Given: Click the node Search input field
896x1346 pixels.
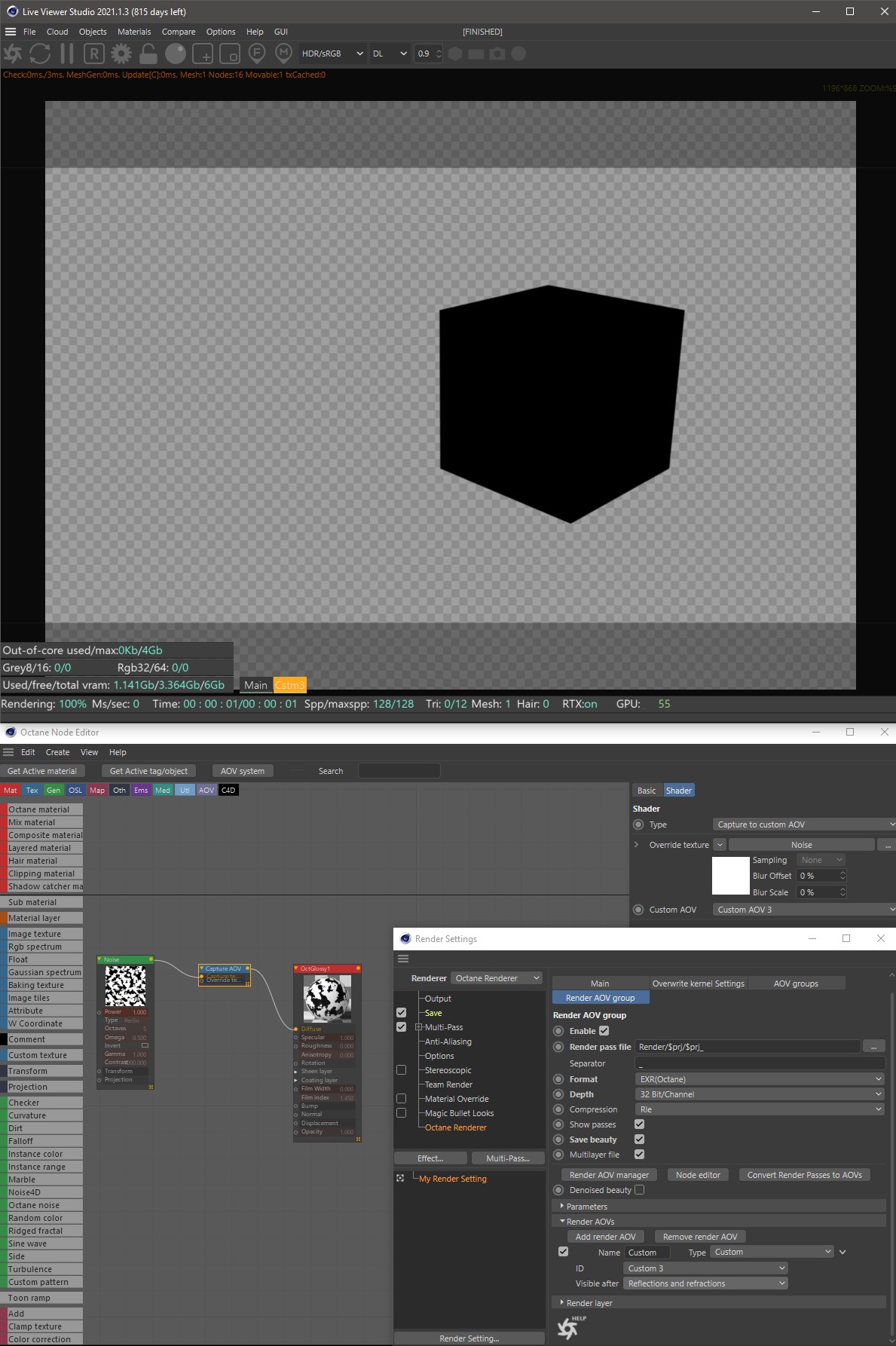Looking at the screenshot, I should pos(399,770).
